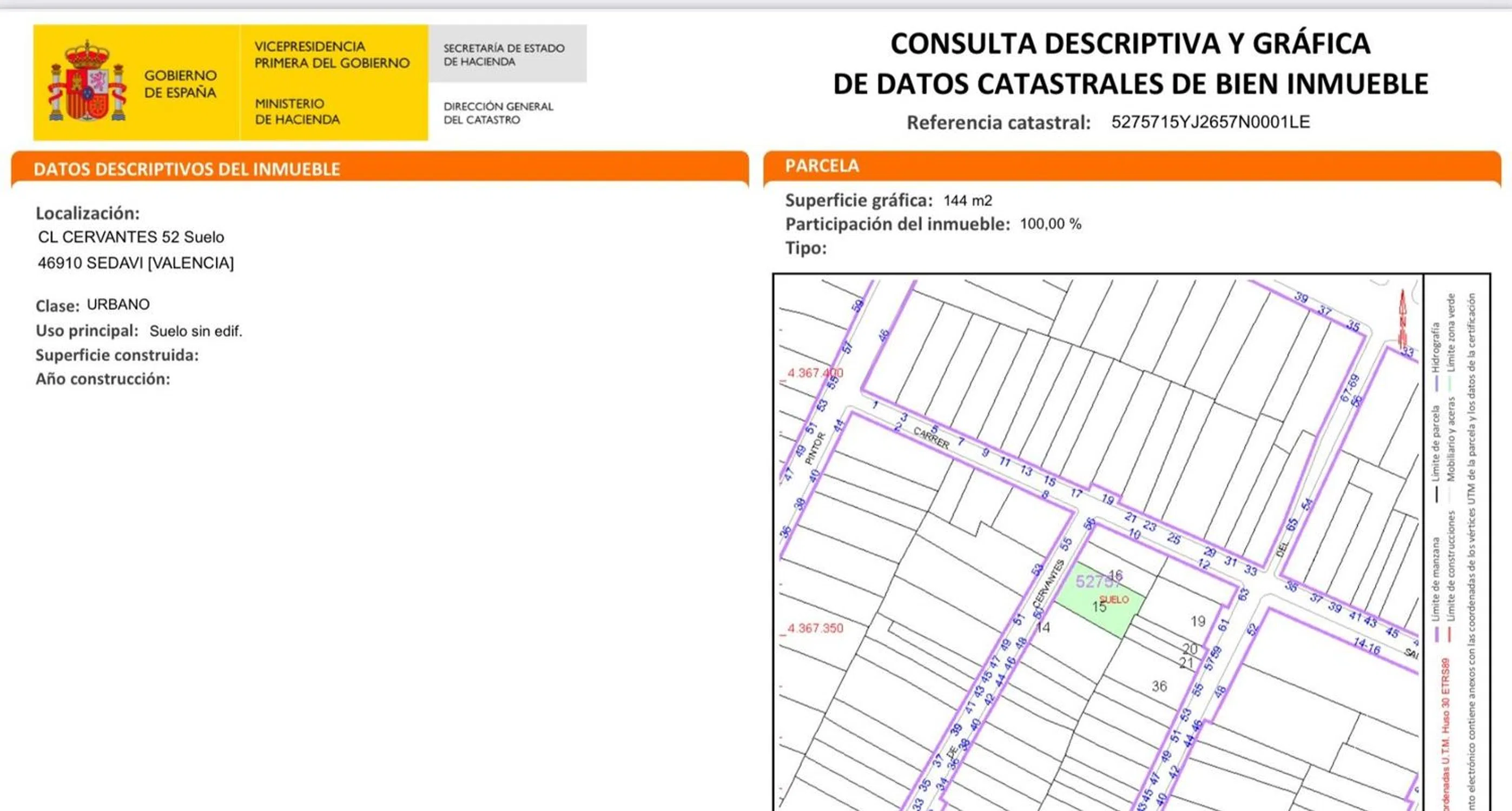
Task: Click parcel number 19 on the map
Action: point(1198,621)
